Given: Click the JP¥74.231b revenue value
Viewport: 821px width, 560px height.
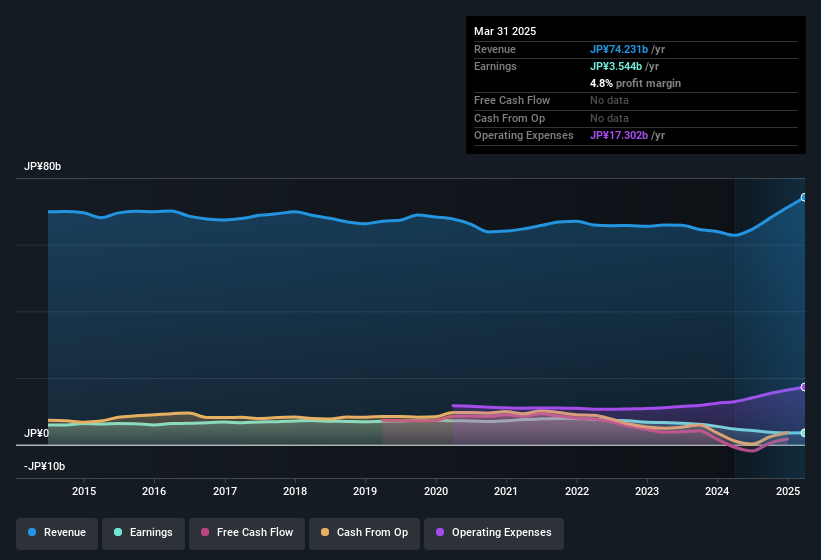Looking at the screenshot, I should (x=619, y=49).
